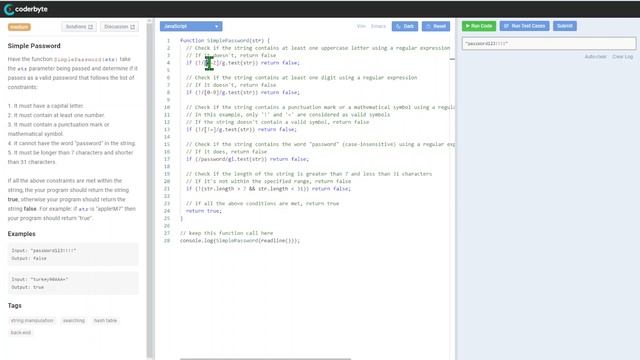The width and height of the screenshot is (640, 360).
Task: Select the "searching" tag
Action: pyautogui.click(x=74, y=320)
